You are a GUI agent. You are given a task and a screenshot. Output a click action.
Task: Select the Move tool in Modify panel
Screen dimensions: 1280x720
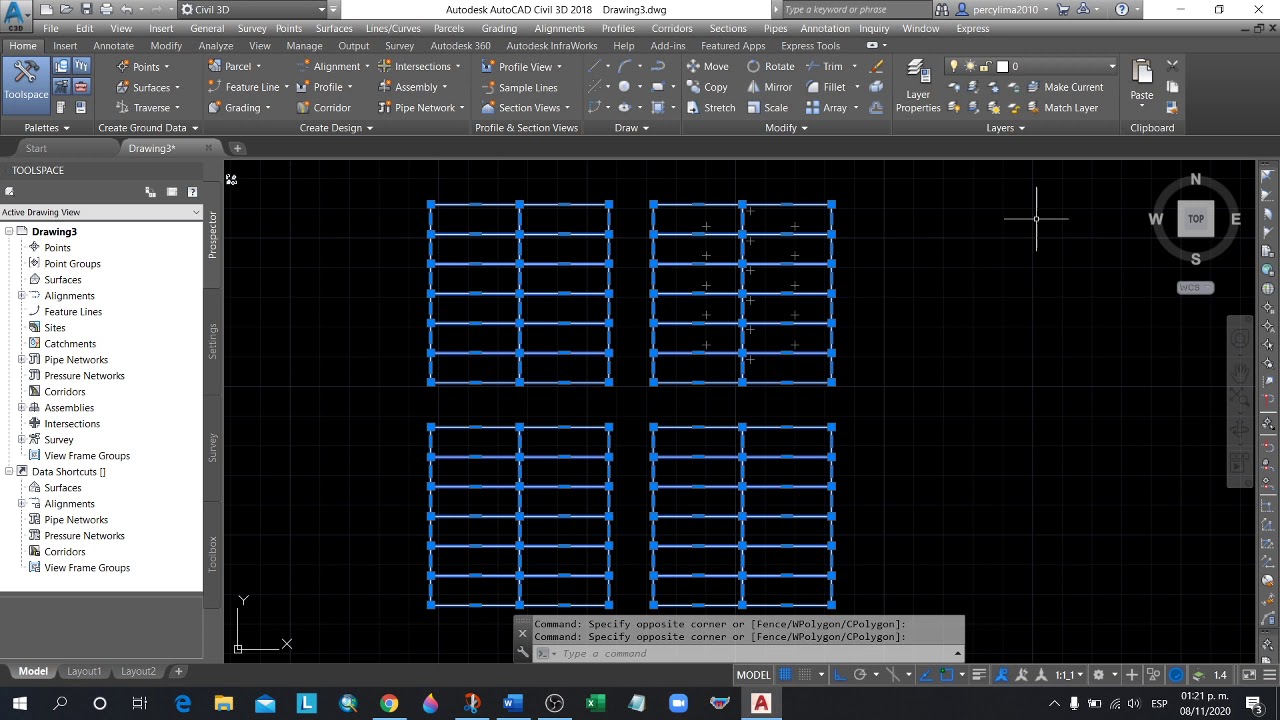click(707, 66)
